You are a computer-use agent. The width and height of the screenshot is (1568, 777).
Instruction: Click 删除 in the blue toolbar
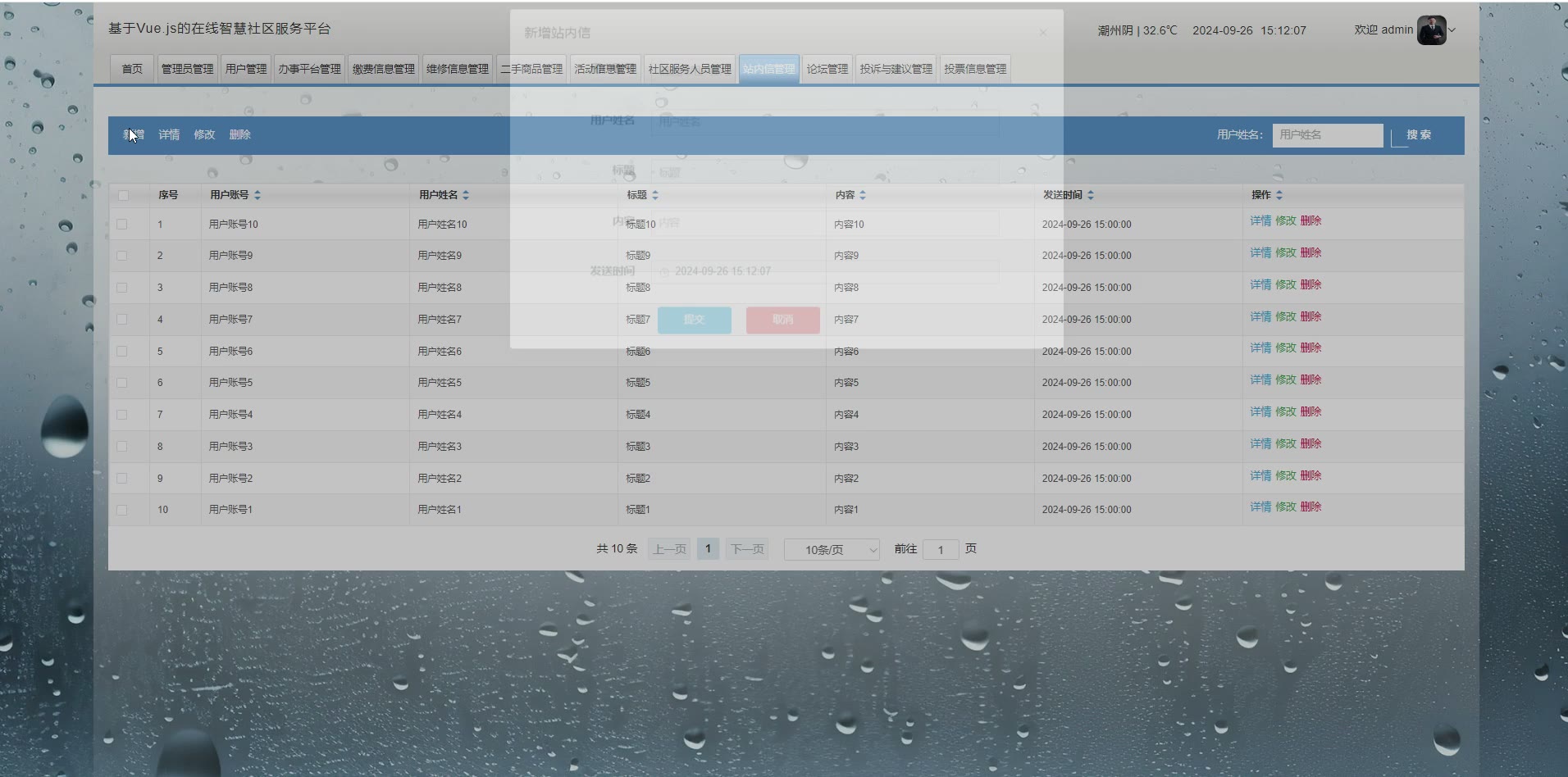240,134
